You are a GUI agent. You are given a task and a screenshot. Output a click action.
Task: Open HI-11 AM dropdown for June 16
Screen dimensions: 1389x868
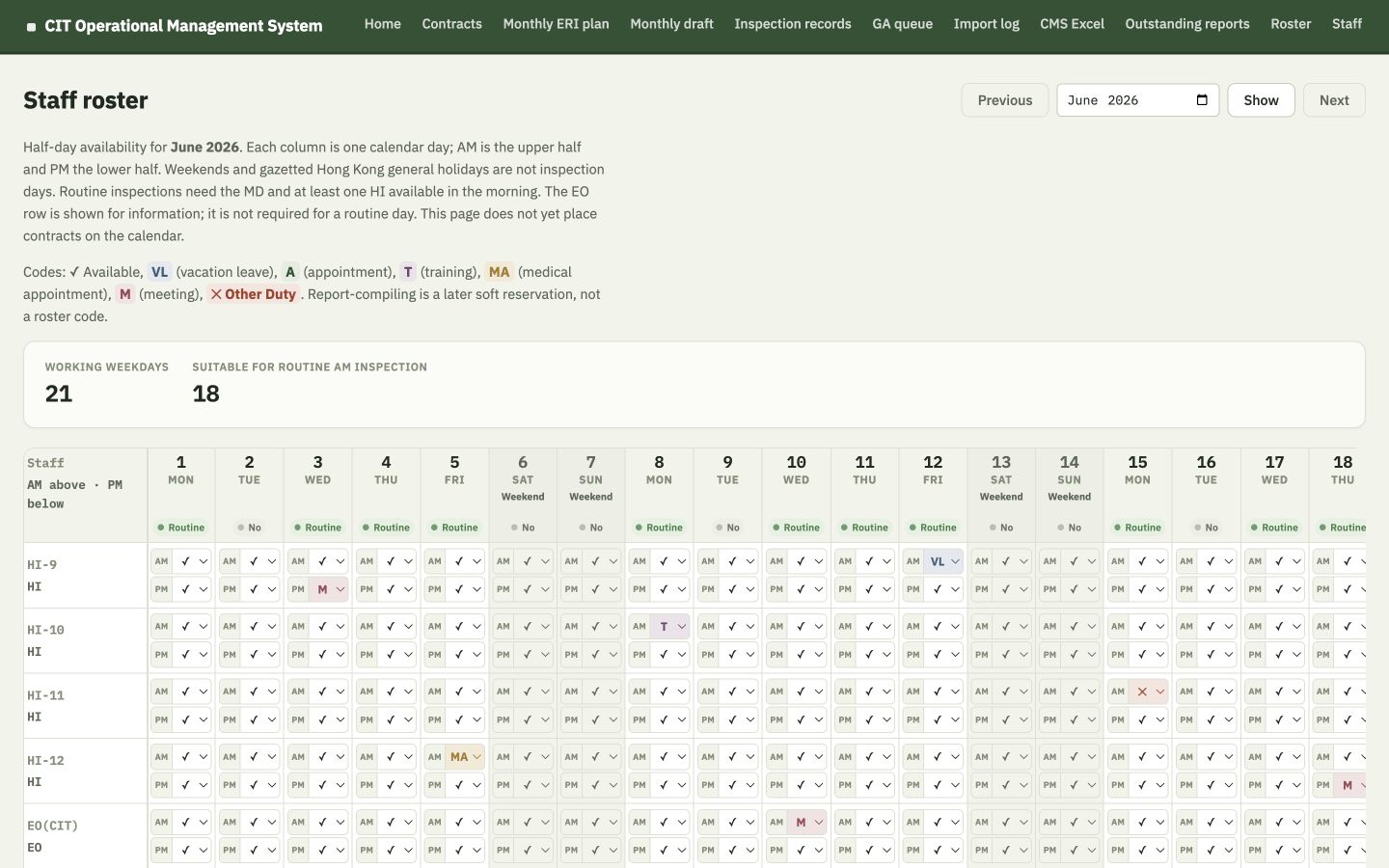1216,692
